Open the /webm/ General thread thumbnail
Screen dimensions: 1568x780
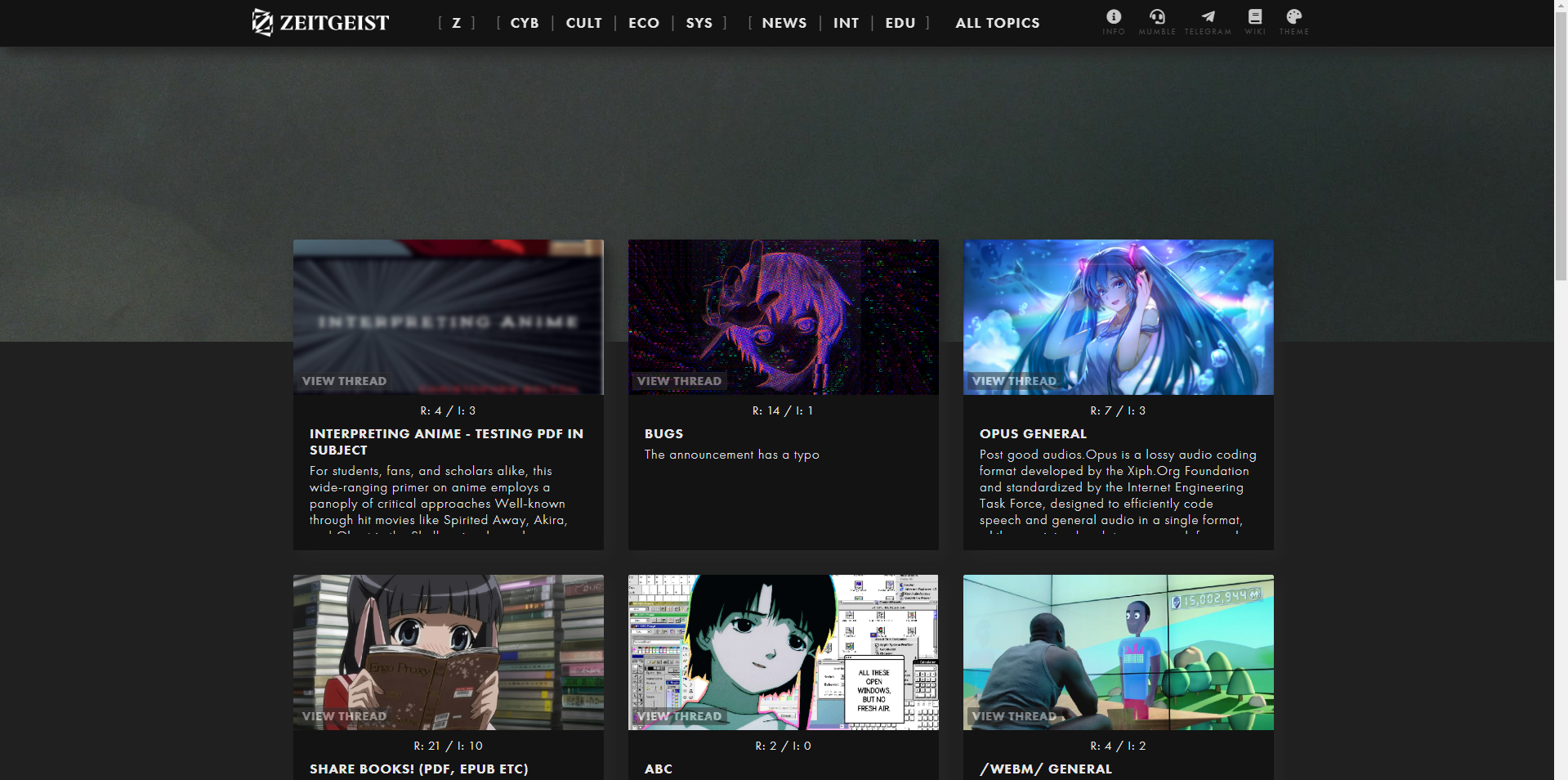tap(1119, 652)
